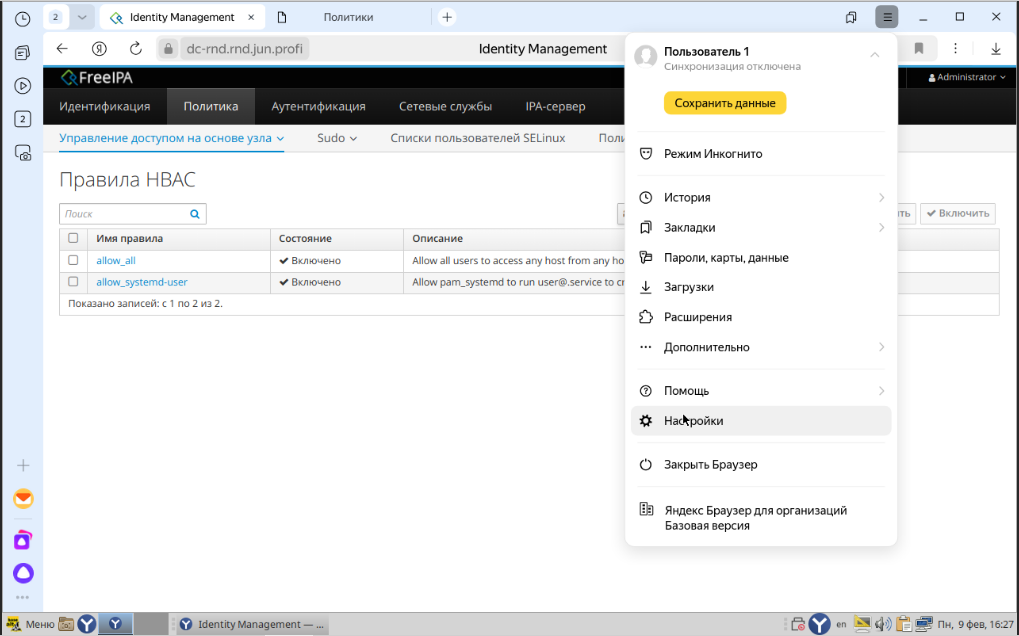The width and height of the screenshot is (1019, 636).
Task: Click the bookmark icon in address bar
Action: pos(918,49)
